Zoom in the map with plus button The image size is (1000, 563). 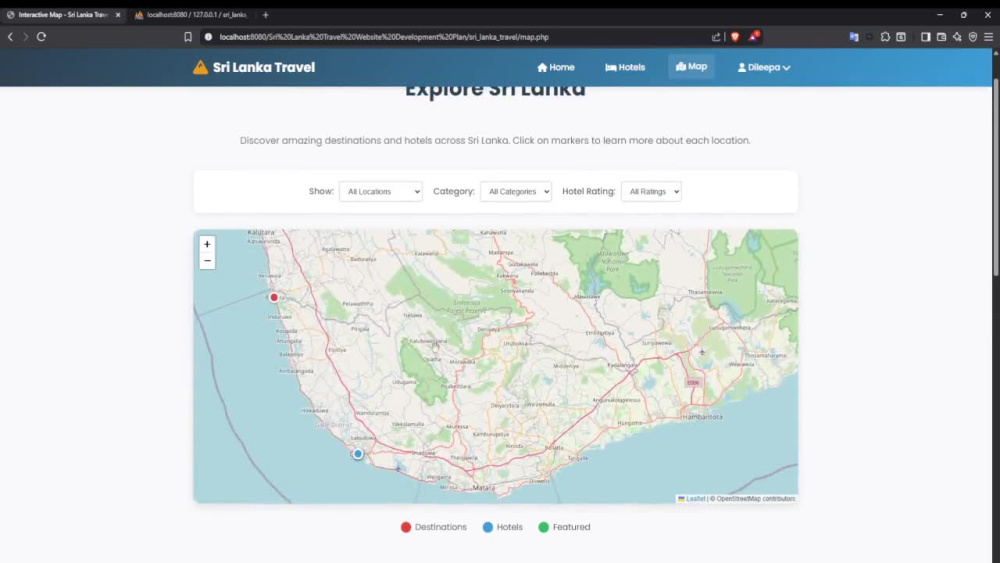pyautogui.click(x=207, y=244)
